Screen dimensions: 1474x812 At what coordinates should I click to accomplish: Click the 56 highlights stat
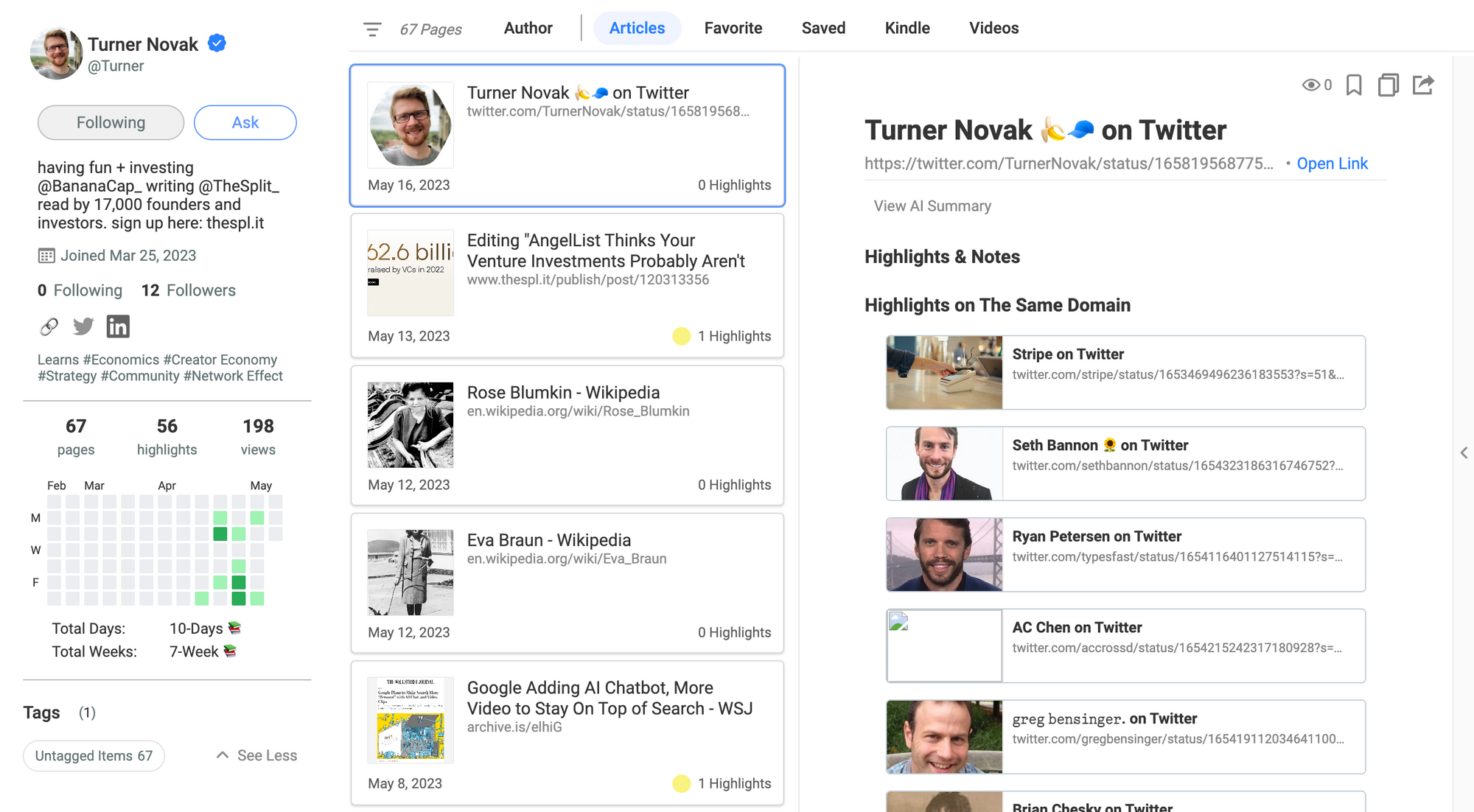[167, 437]
